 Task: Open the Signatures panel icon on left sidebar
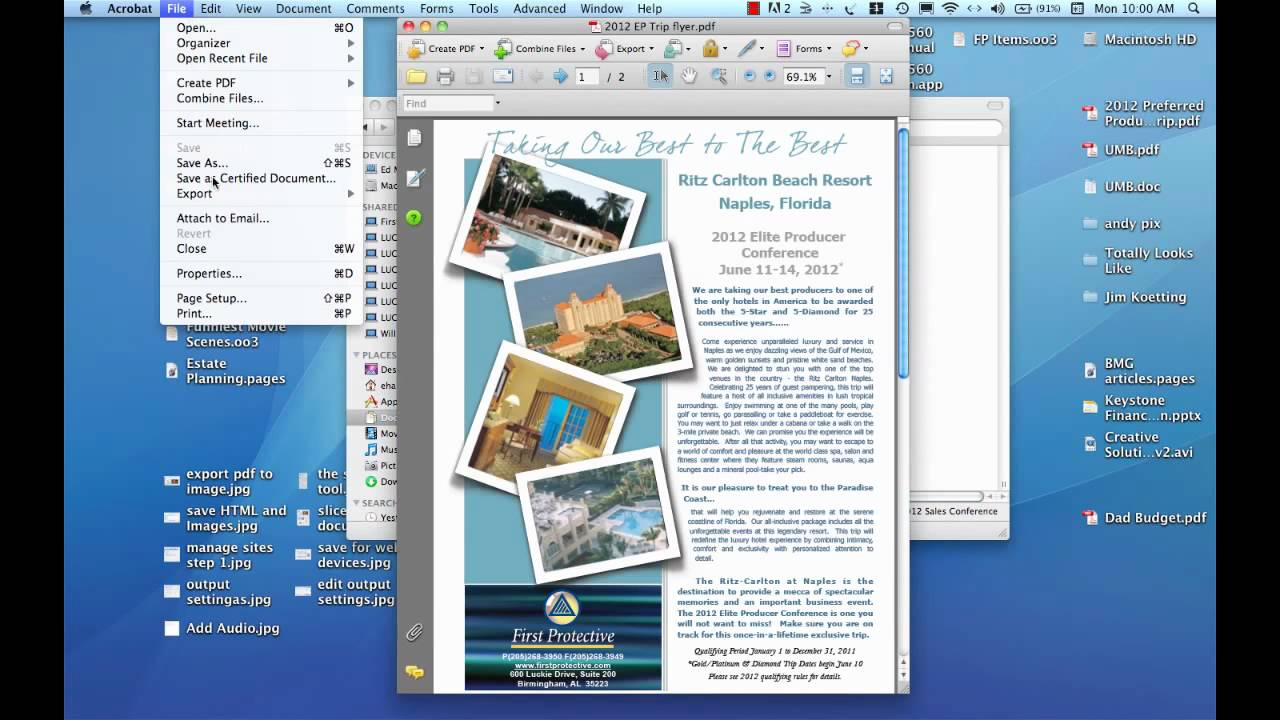[x=414, y=178]
